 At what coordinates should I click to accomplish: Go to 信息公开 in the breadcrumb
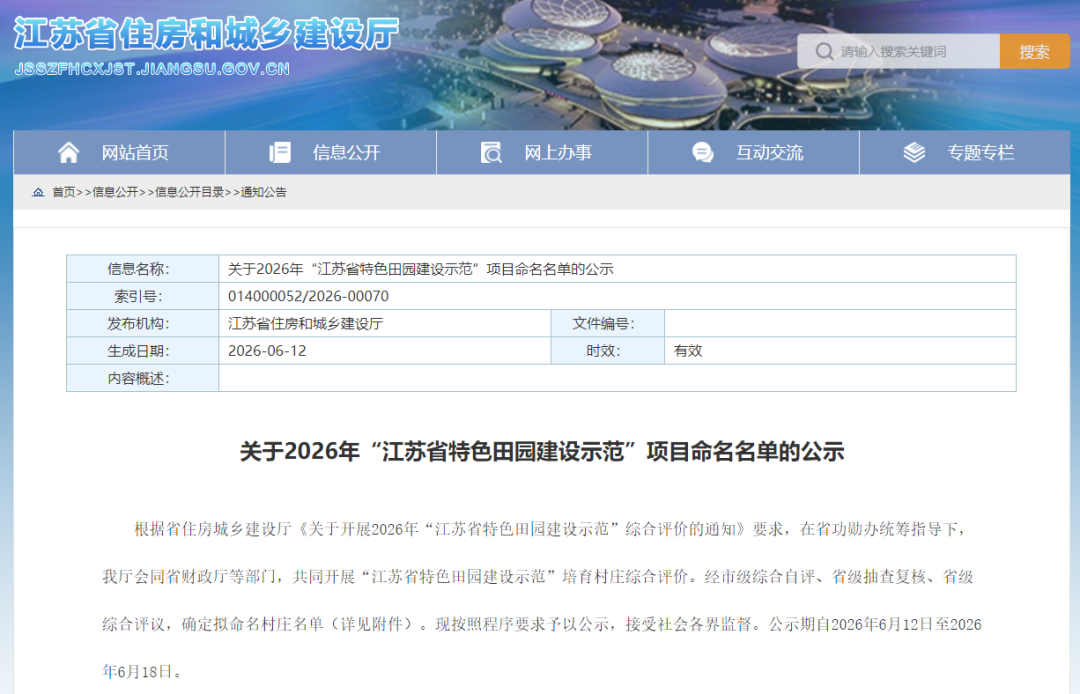(x=115, y=192)
